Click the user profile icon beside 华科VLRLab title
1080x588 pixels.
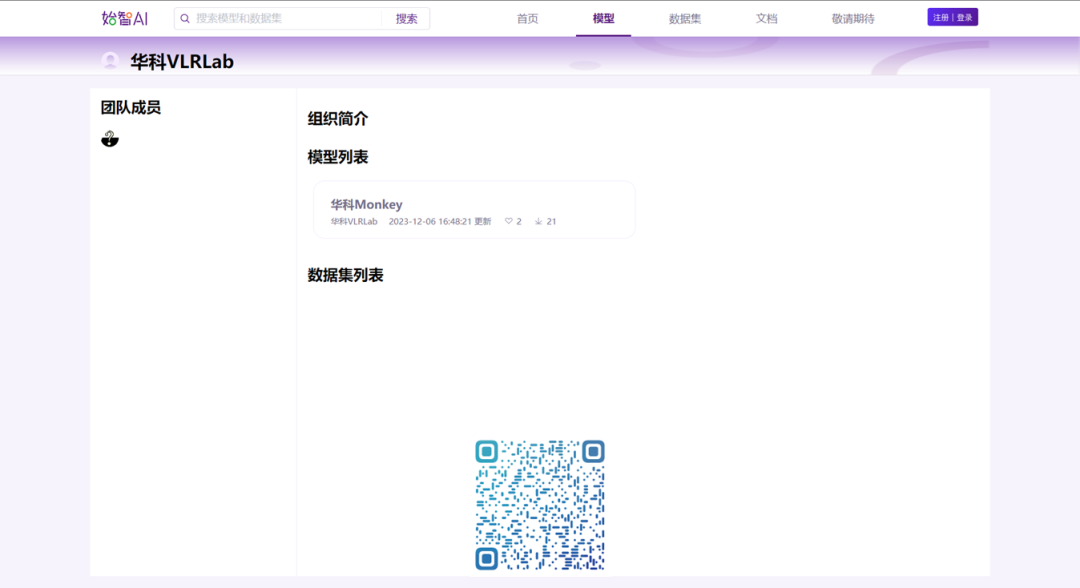pyautogui.click(x=110, y=60)
